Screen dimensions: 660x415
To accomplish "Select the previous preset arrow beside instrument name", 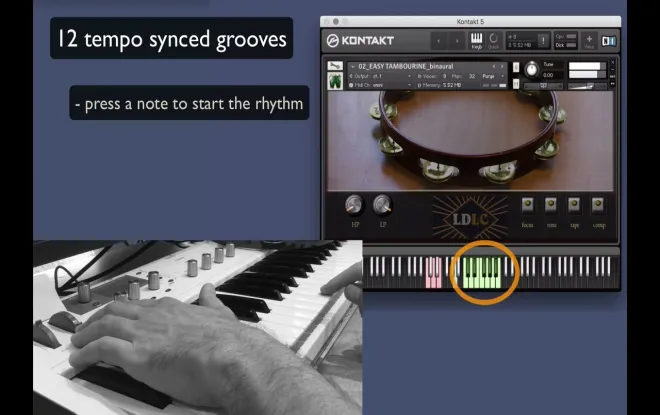I will (494, 67).
